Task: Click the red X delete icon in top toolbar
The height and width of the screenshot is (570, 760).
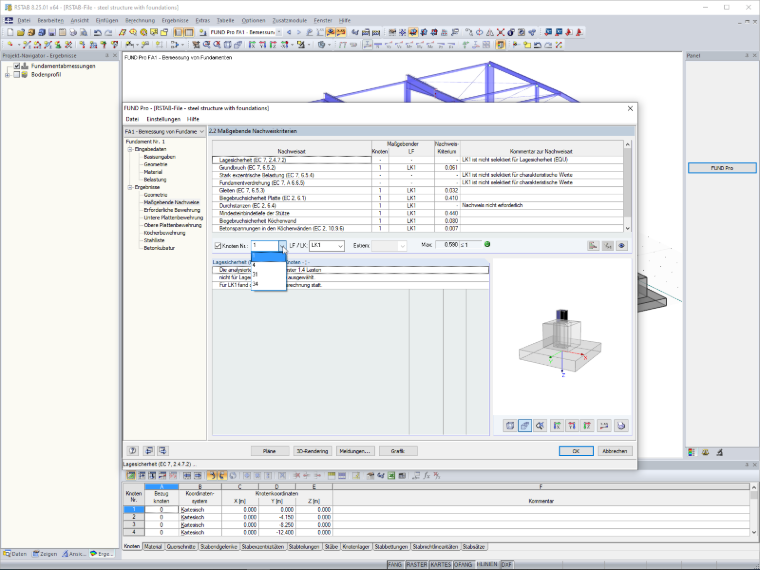Action: coord(500,32)
